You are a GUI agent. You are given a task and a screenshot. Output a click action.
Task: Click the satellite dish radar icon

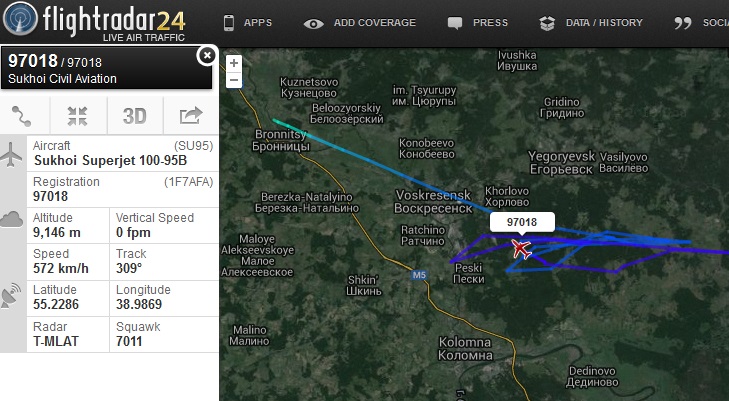pos(11,296)
